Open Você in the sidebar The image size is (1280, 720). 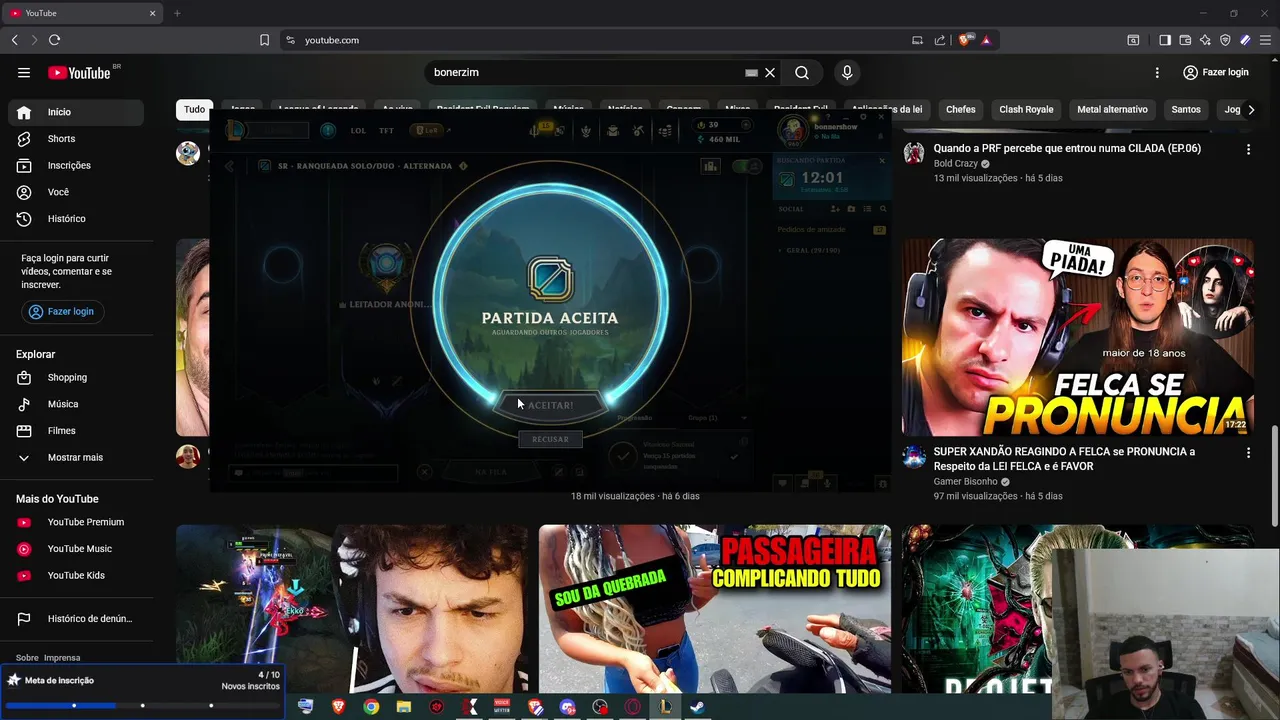point(76,192)
